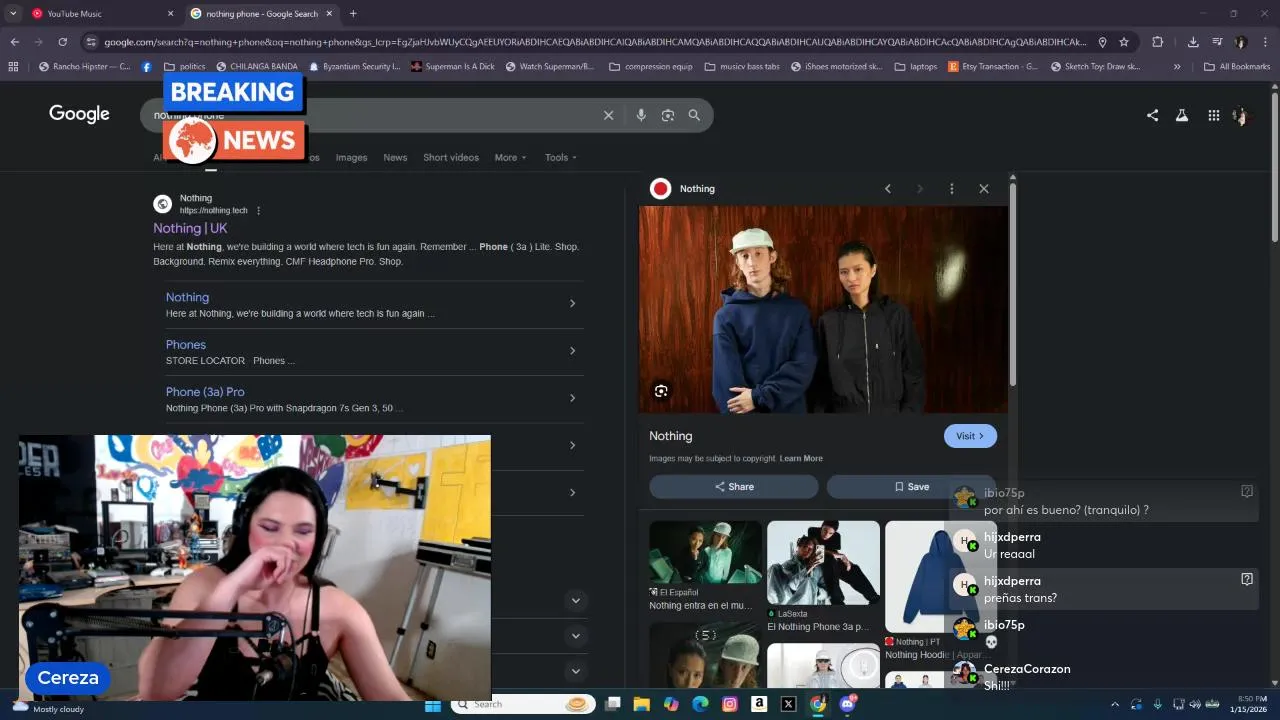The image size is (1280, 720).
Task: Open the new tab plus button
Action: 353,14
